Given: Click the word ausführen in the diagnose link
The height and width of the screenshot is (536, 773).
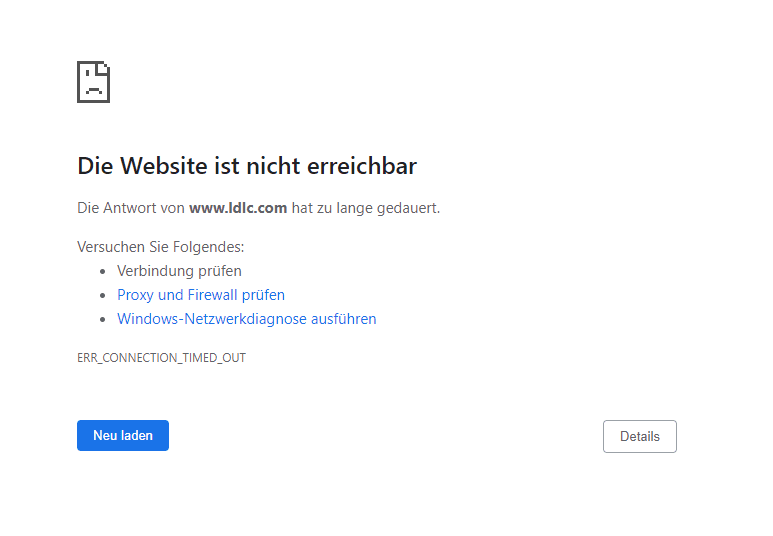Looking at the screenshot, I should [x=344, y=319].
